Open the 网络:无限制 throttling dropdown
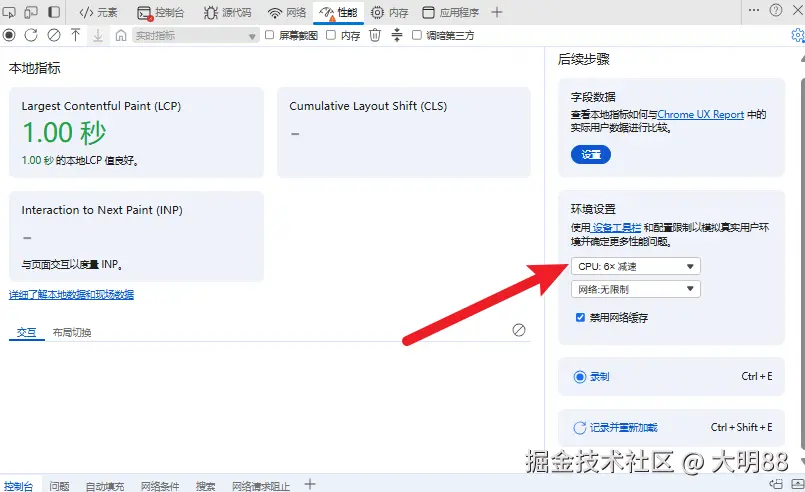Image resolution: width=805 pixels, height=492 pixels. pyautogui.click(x=636, y=289)
